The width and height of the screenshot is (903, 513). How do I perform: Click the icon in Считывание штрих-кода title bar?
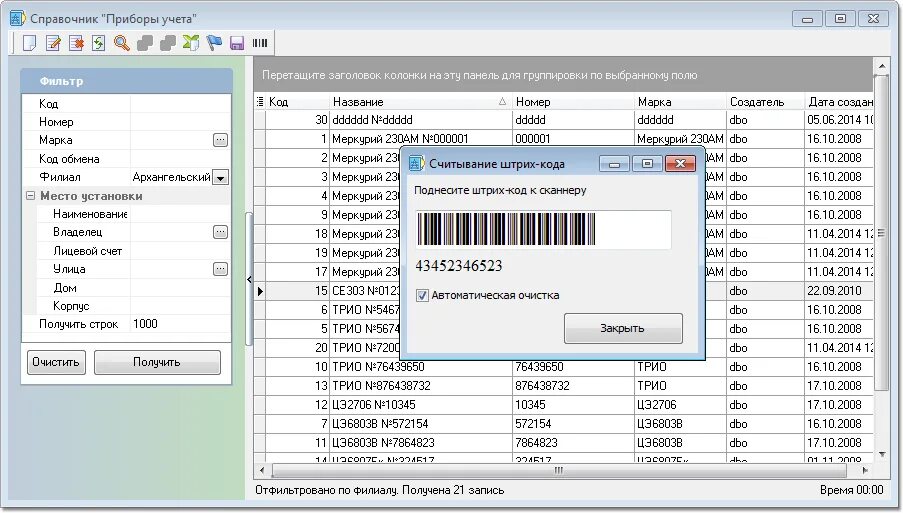[416, 164]
